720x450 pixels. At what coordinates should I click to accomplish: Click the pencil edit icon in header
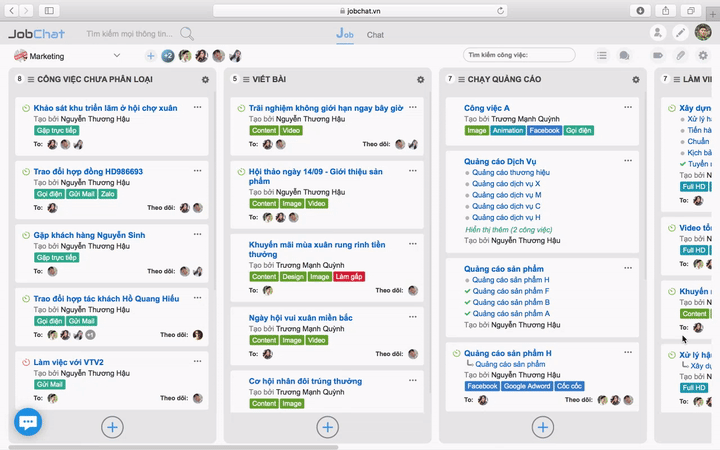[681, 33]
